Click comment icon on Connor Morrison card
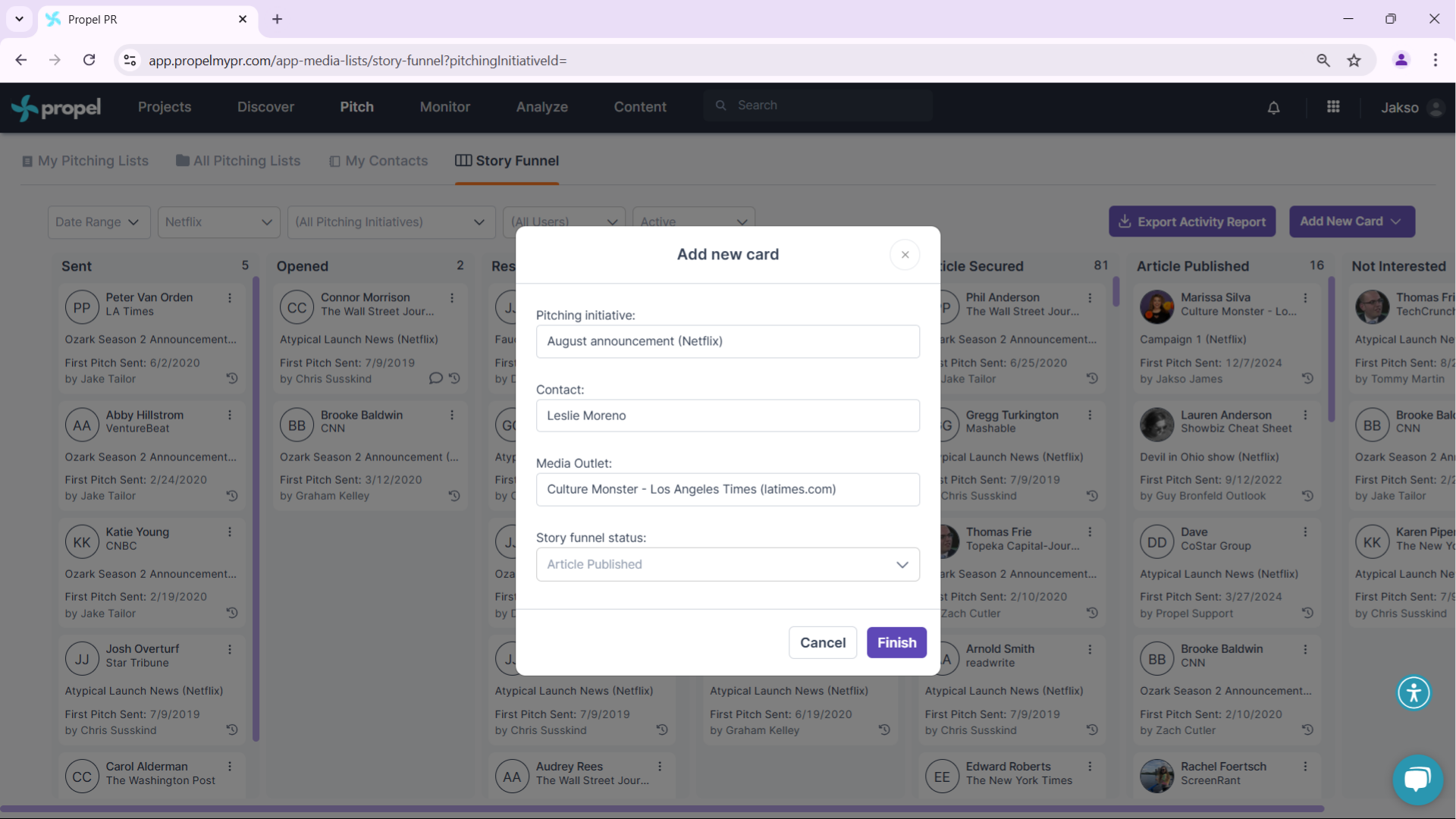Viewport: 1456px width, 819px height. (435, 378)
